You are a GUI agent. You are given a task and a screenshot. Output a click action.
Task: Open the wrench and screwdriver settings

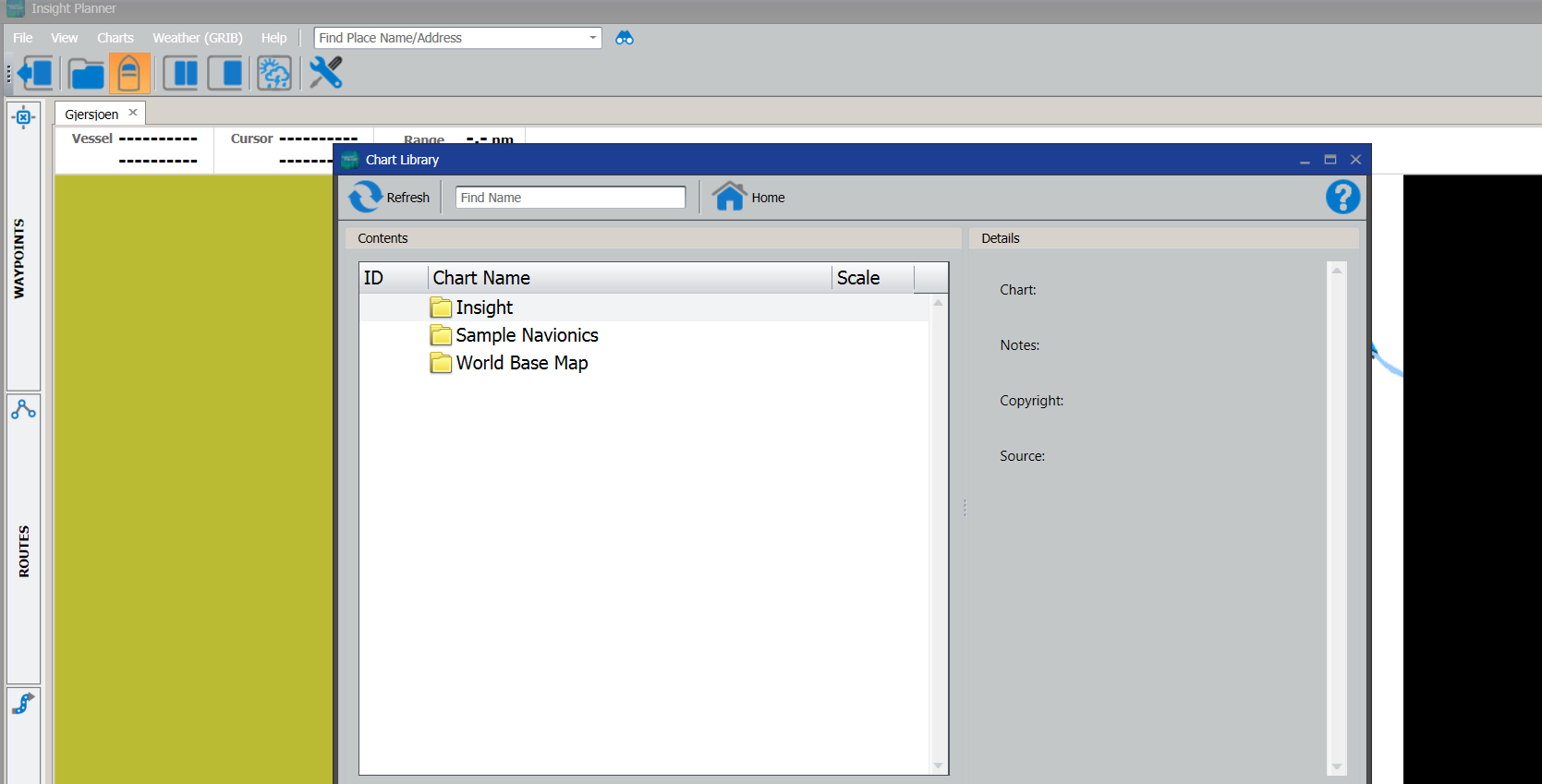click(x=325, y=73)
